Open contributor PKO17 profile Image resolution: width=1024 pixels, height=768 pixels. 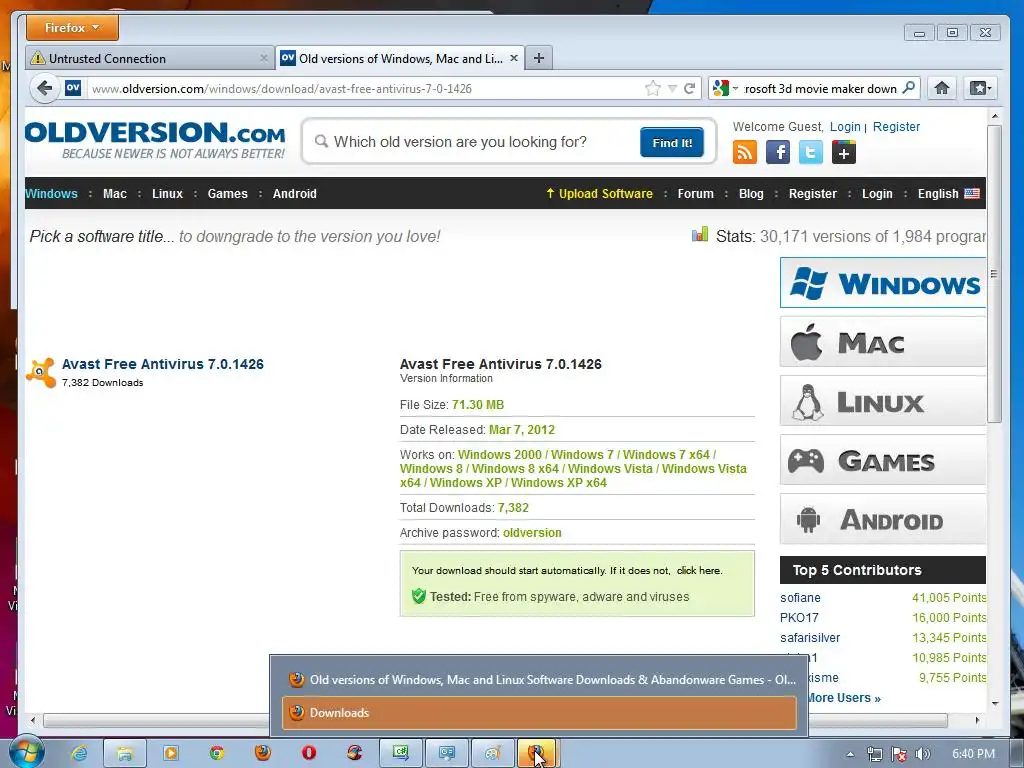tap(799, 618)
